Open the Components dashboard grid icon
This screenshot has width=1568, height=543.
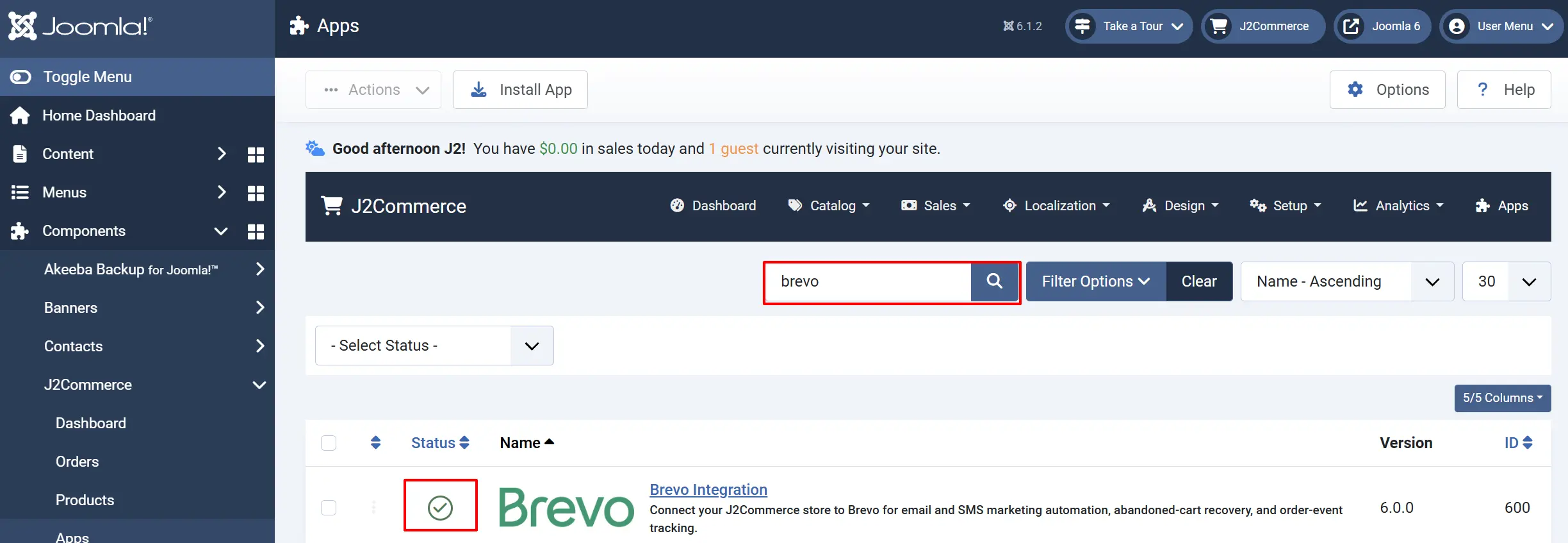(256, 231)
